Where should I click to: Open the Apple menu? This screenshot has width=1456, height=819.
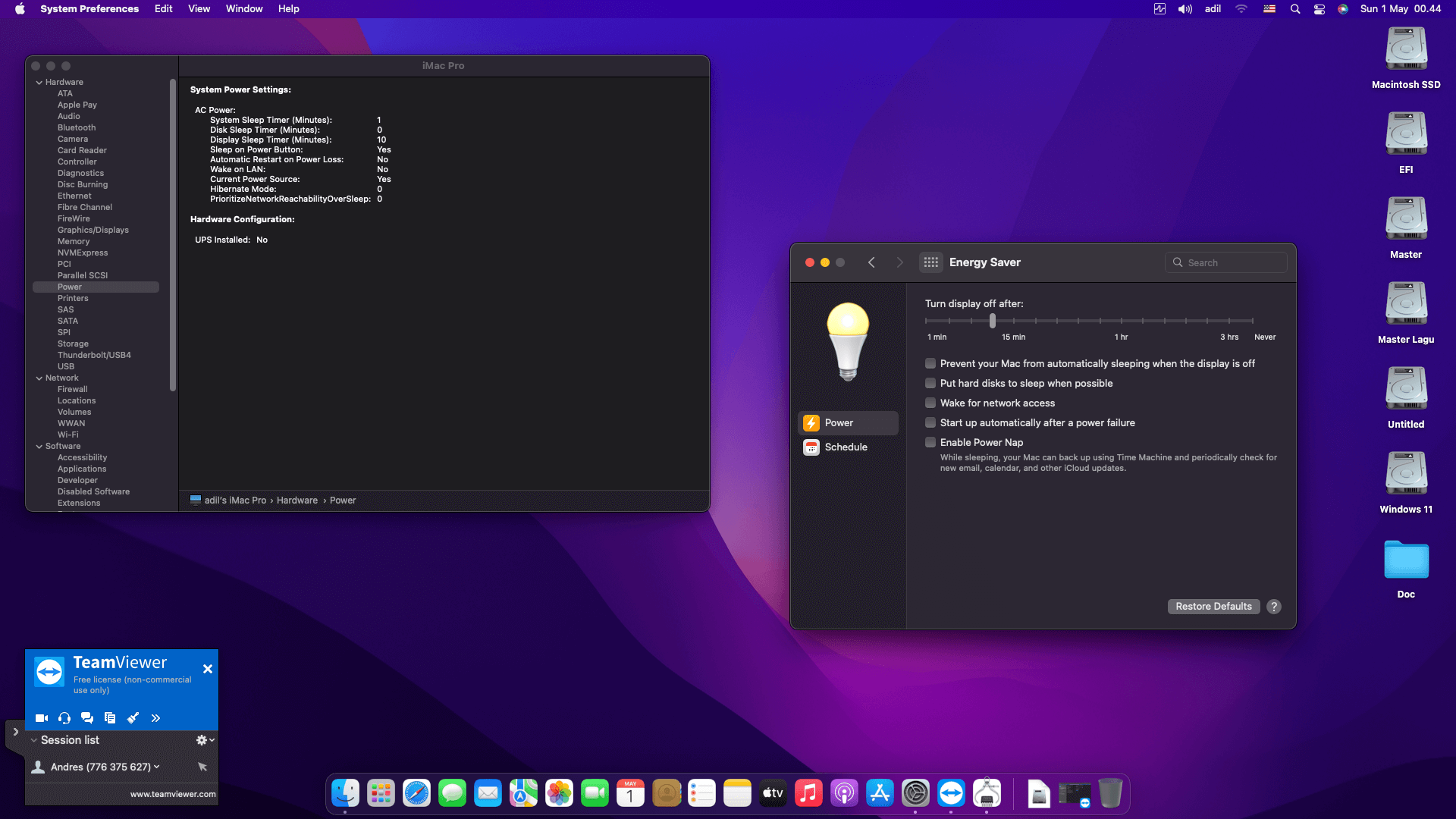(x=20, y=9)
